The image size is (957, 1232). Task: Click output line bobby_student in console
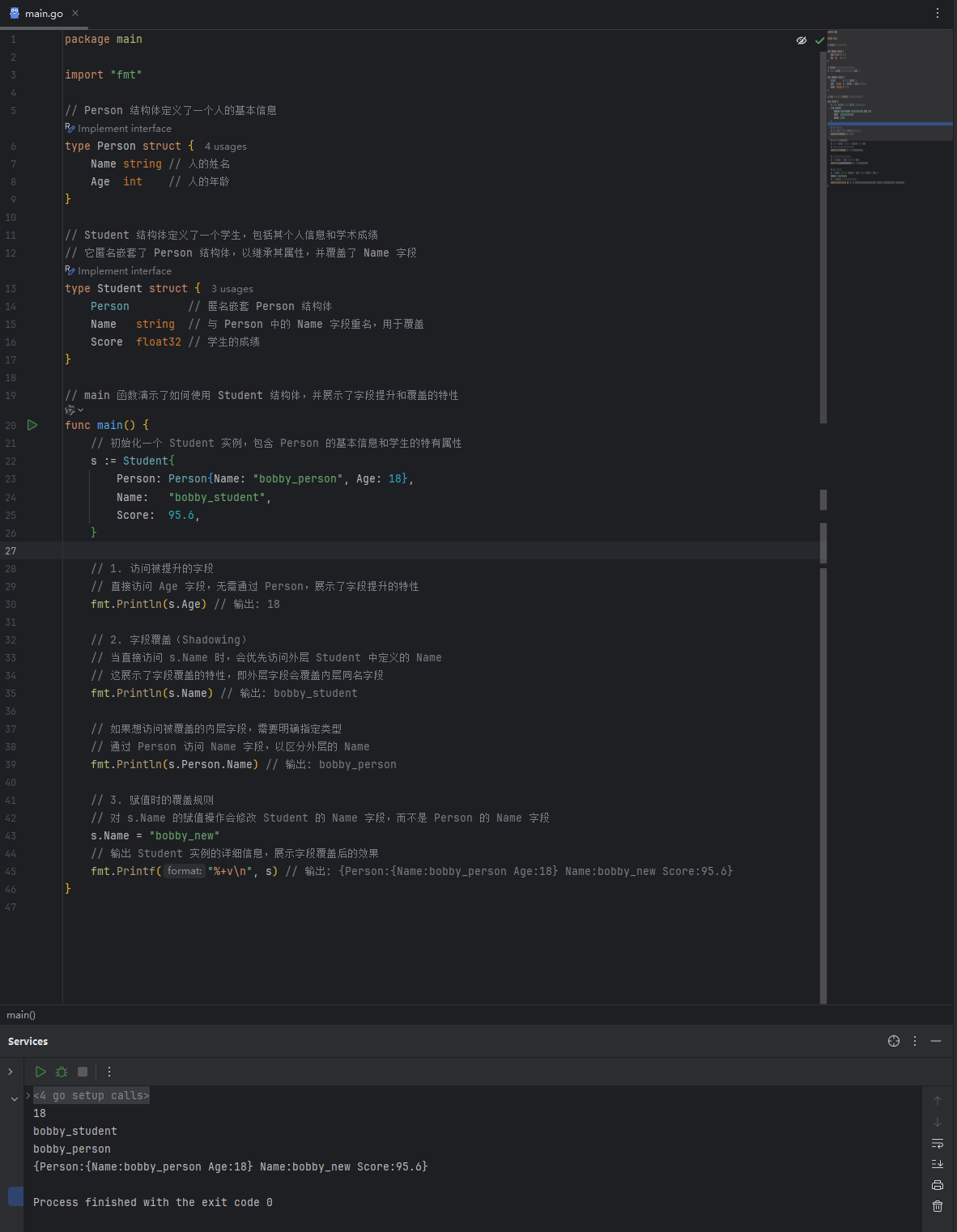click(75, 1131)
